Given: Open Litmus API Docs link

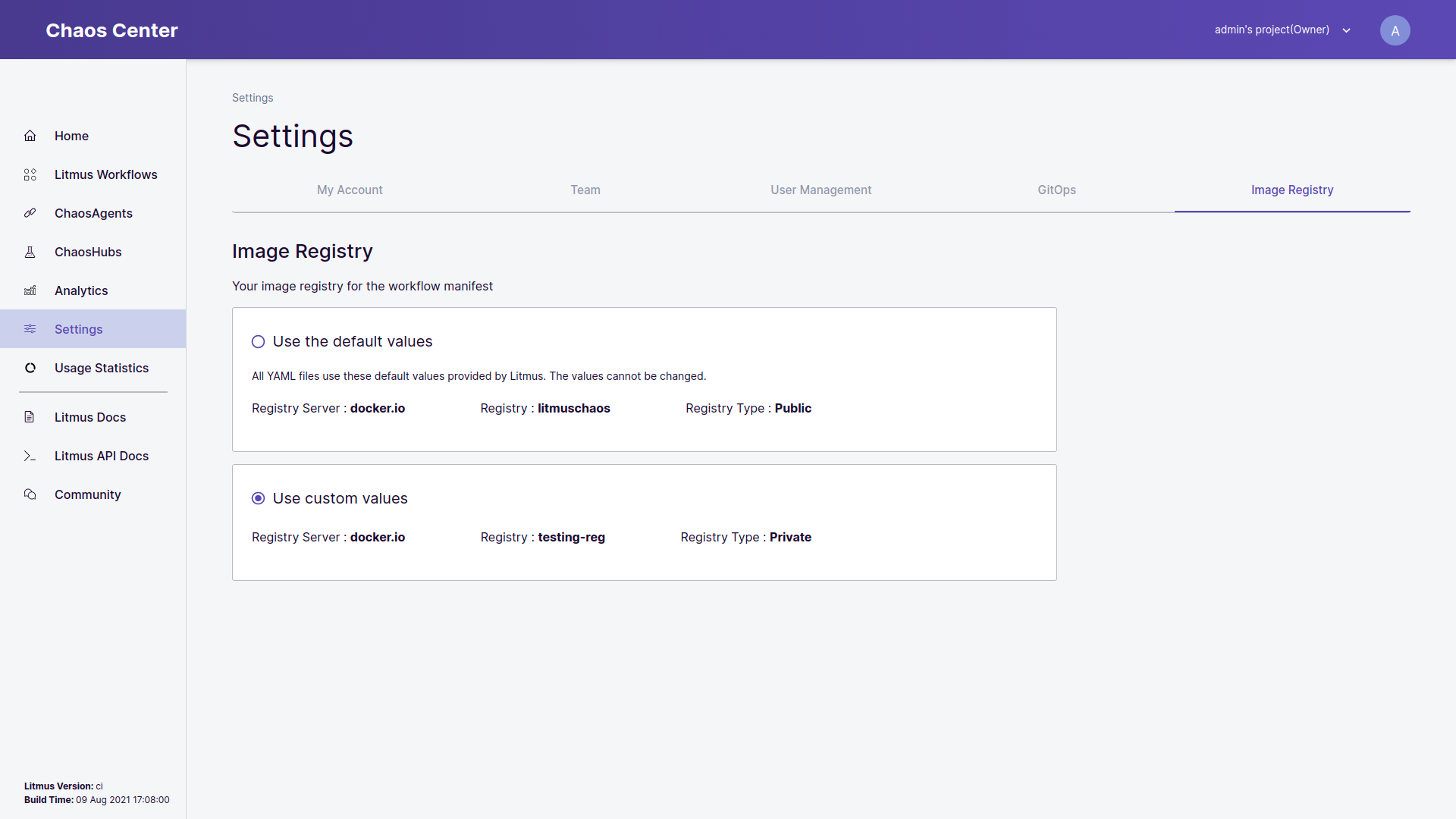Looking at the screenshot, I should 93,456.
